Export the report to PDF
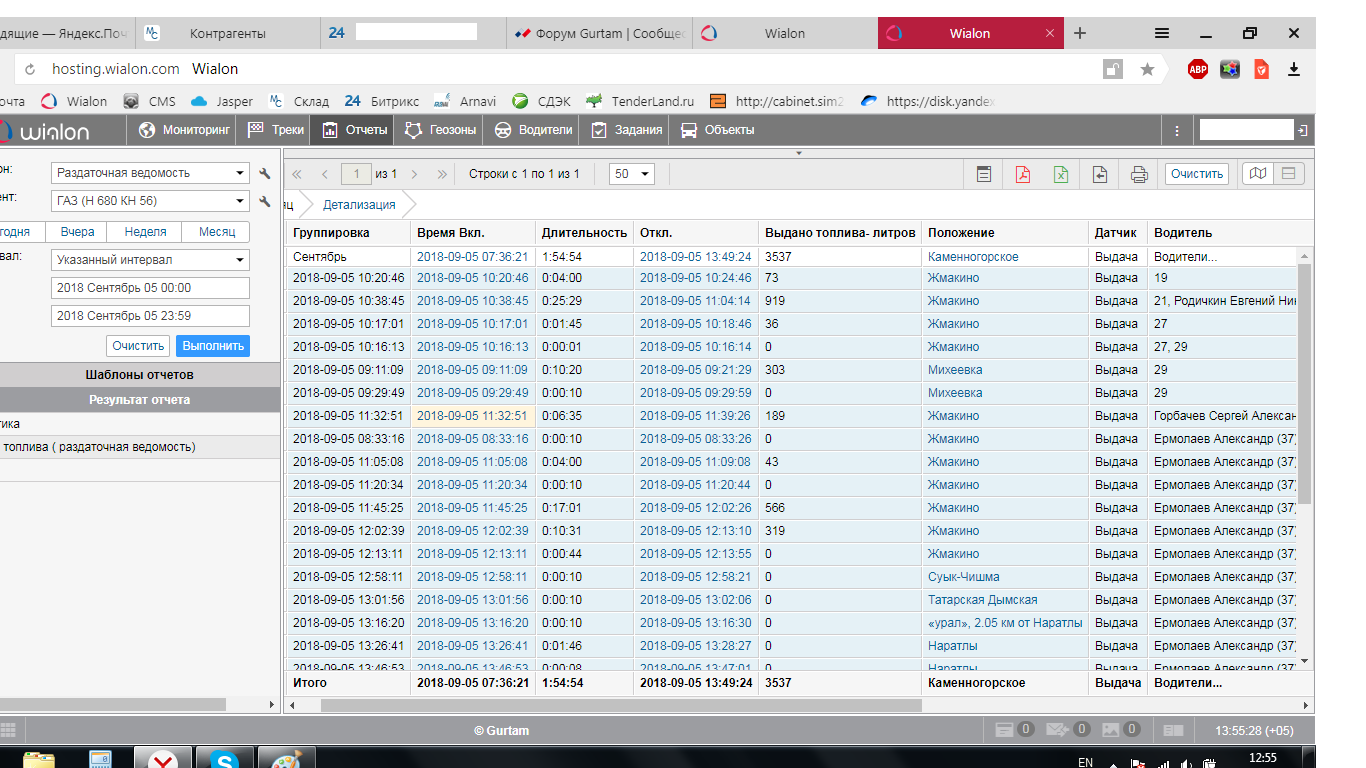Screen dimensions: 1366x768 click(1022, 174)
